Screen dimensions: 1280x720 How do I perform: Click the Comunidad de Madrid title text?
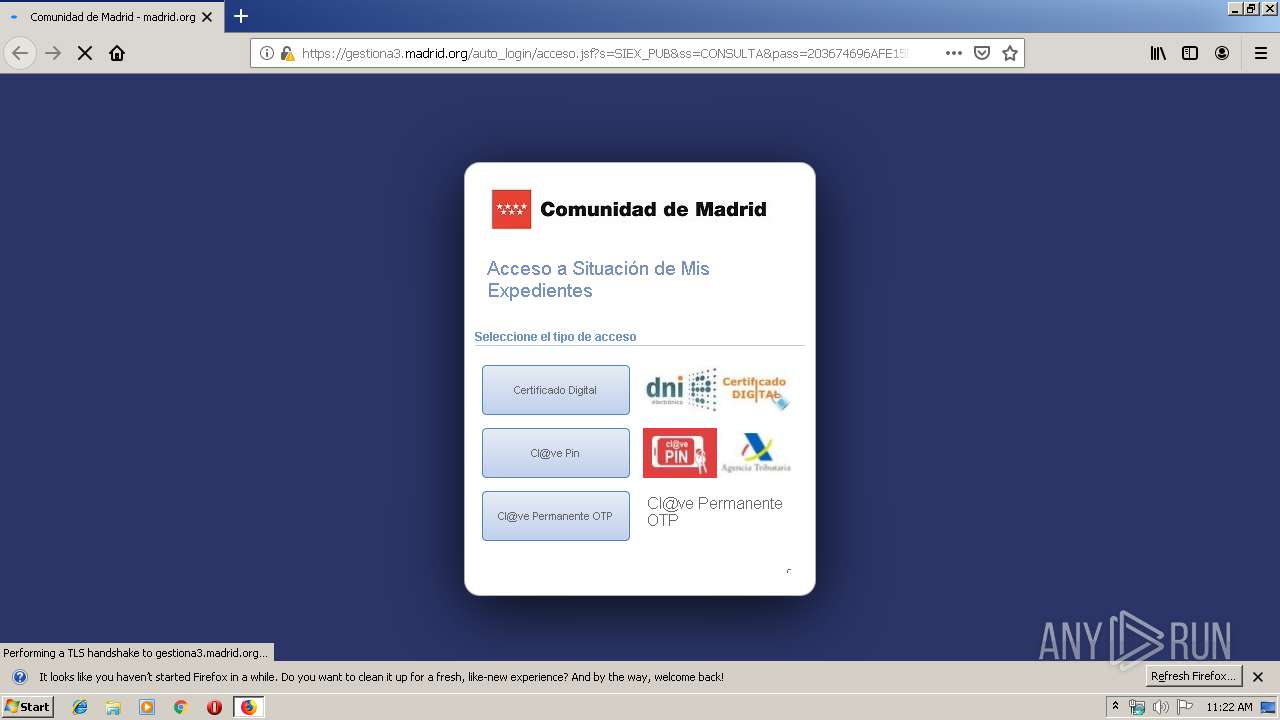pyautogui.click(x=653, y=209)
